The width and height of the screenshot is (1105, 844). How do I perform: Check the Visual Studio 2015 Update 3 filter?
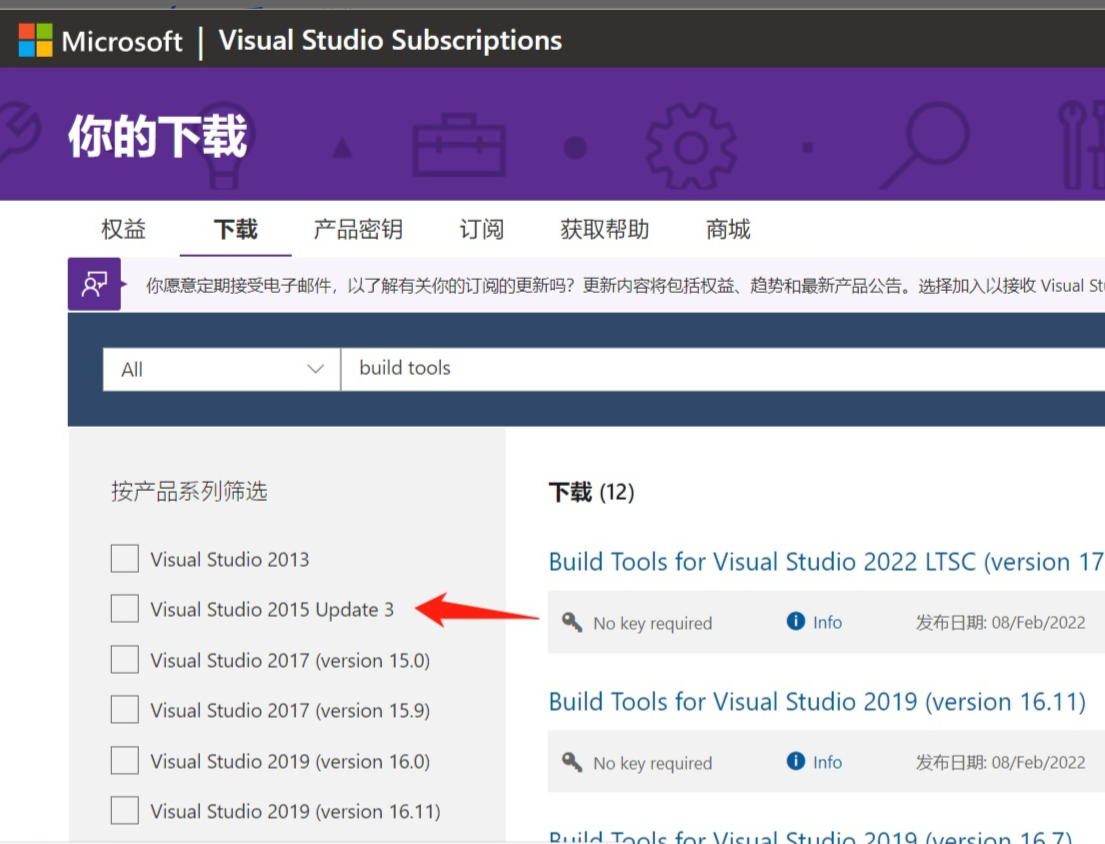pos(125,609)
